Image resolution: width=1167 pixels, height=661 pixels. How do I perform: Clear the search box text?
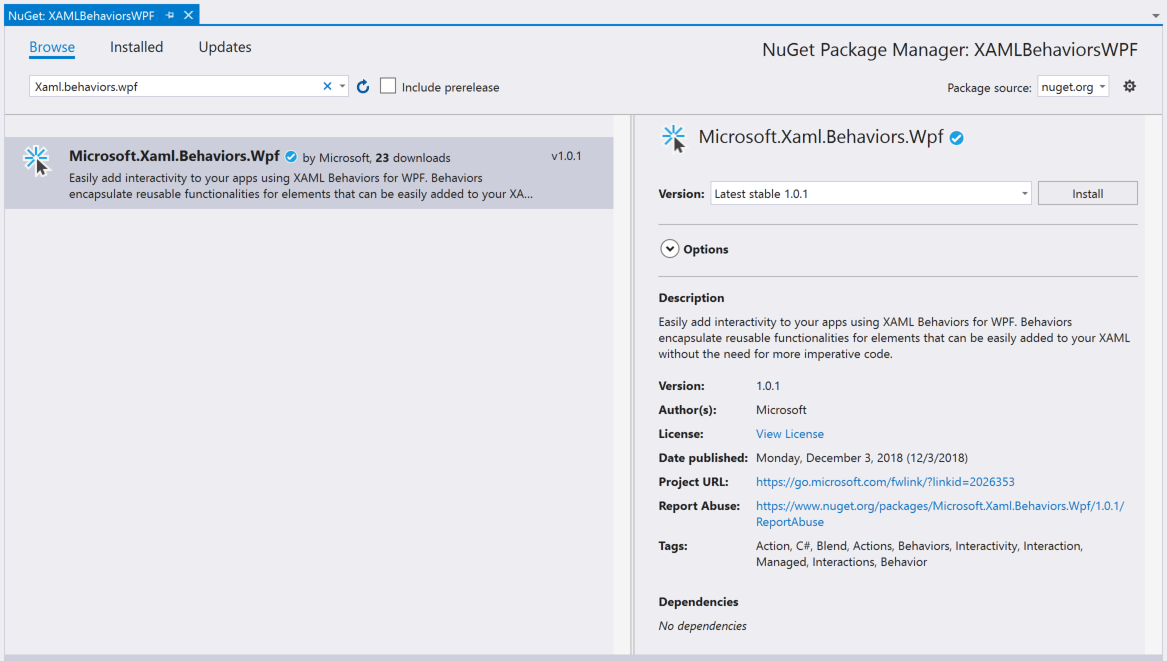click(327, 87)
